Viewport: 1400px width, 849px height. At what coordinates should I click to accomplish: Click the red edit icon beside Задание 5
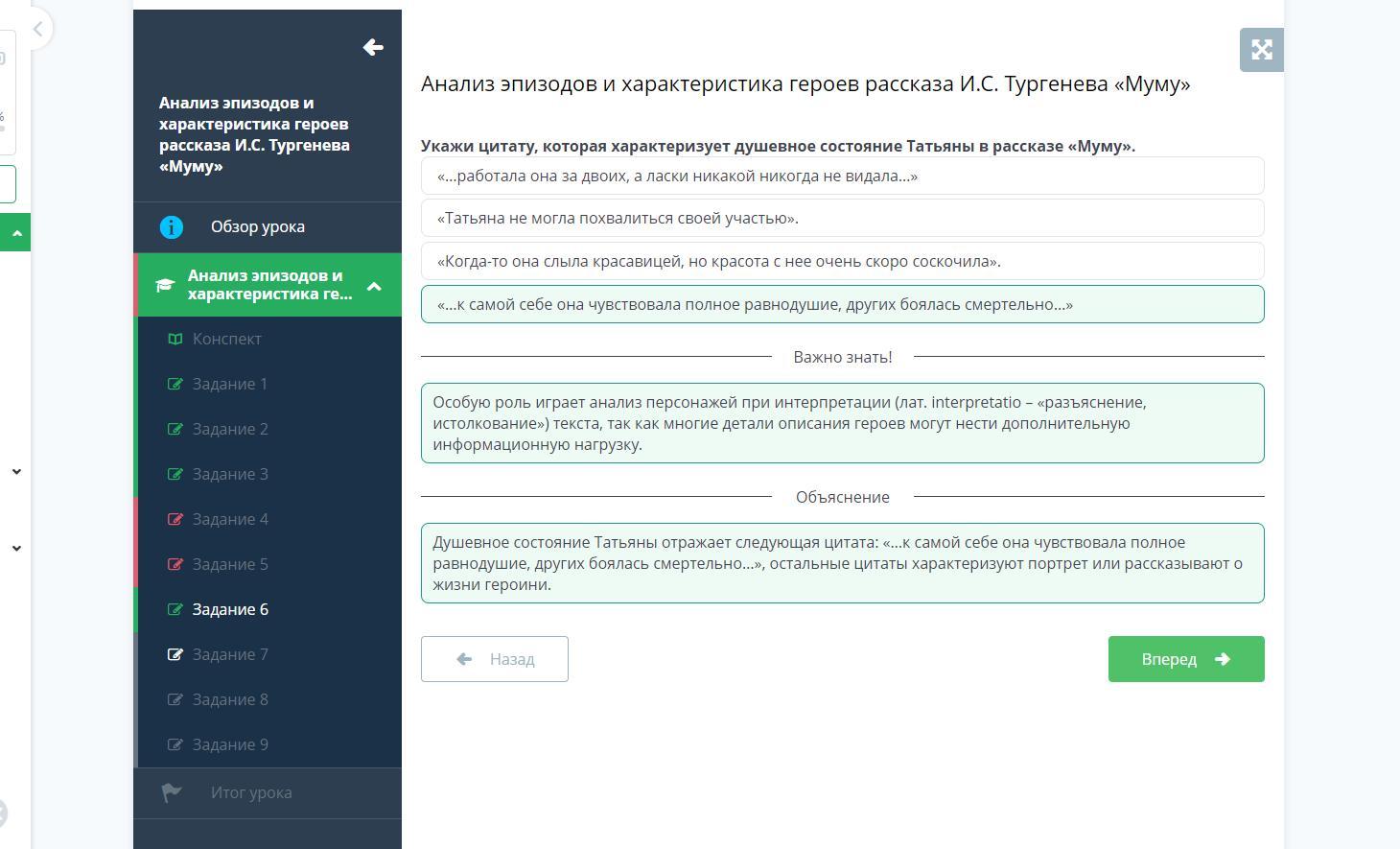pyautogui.click(x=175, y=564)
